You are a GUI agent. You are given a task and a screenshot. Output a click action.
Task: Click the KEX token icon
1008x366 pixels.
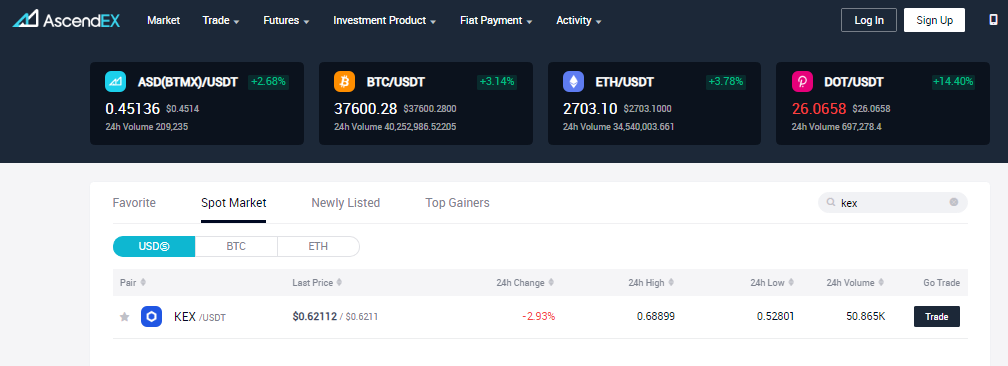(151, 316)
